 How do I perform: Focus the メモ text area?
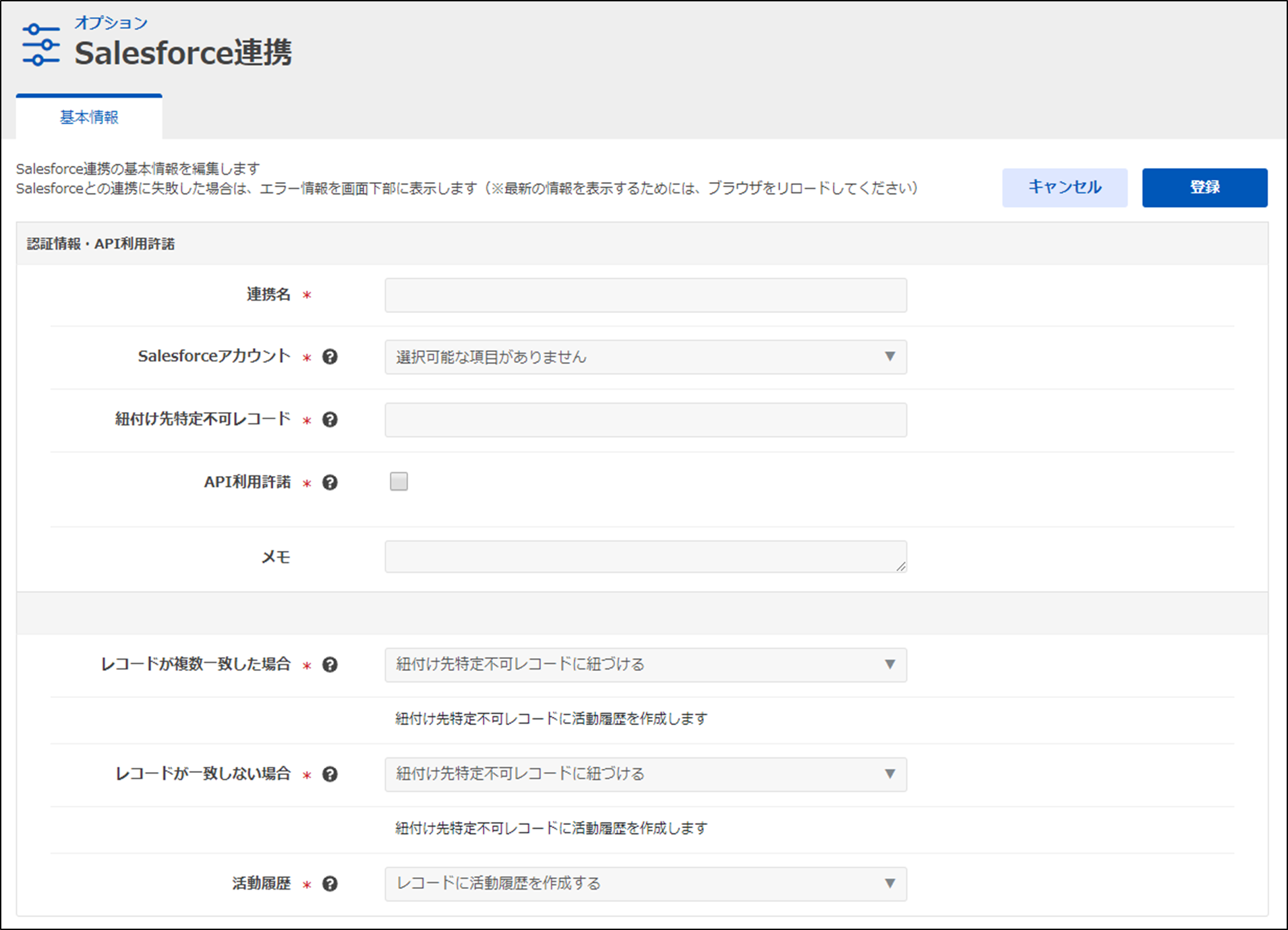tap(645, 556)
